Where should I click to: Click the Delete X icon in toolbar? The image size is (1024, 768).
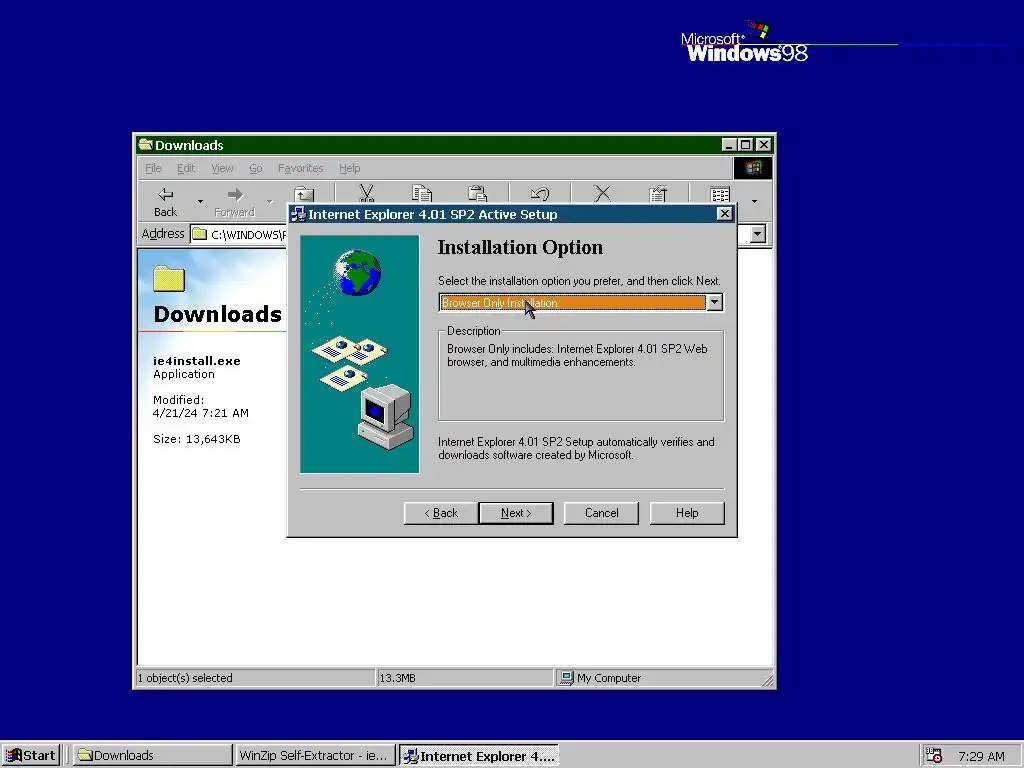(x=602, y=193)
